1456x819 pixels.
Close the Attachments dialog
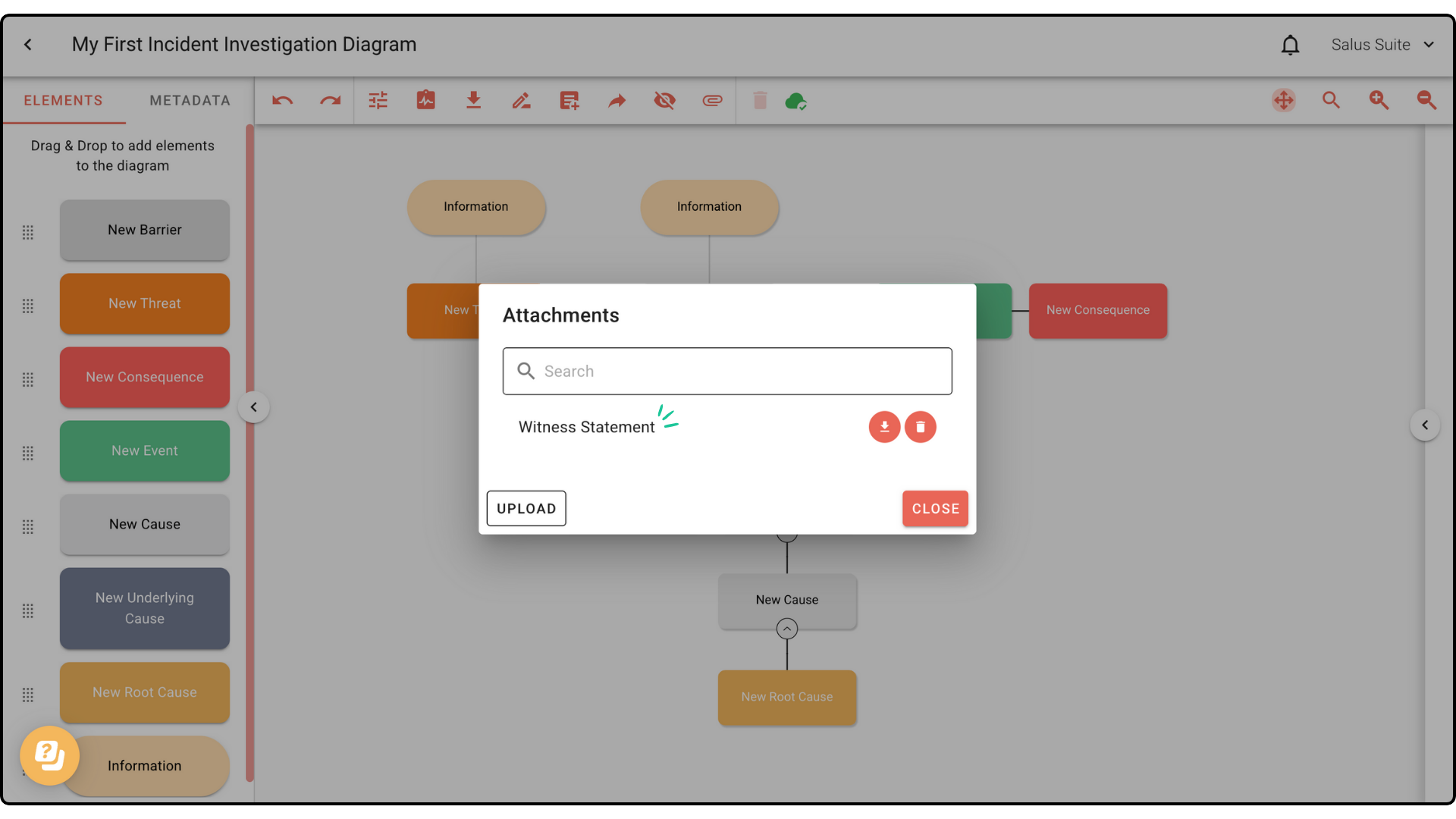(935, 509)
